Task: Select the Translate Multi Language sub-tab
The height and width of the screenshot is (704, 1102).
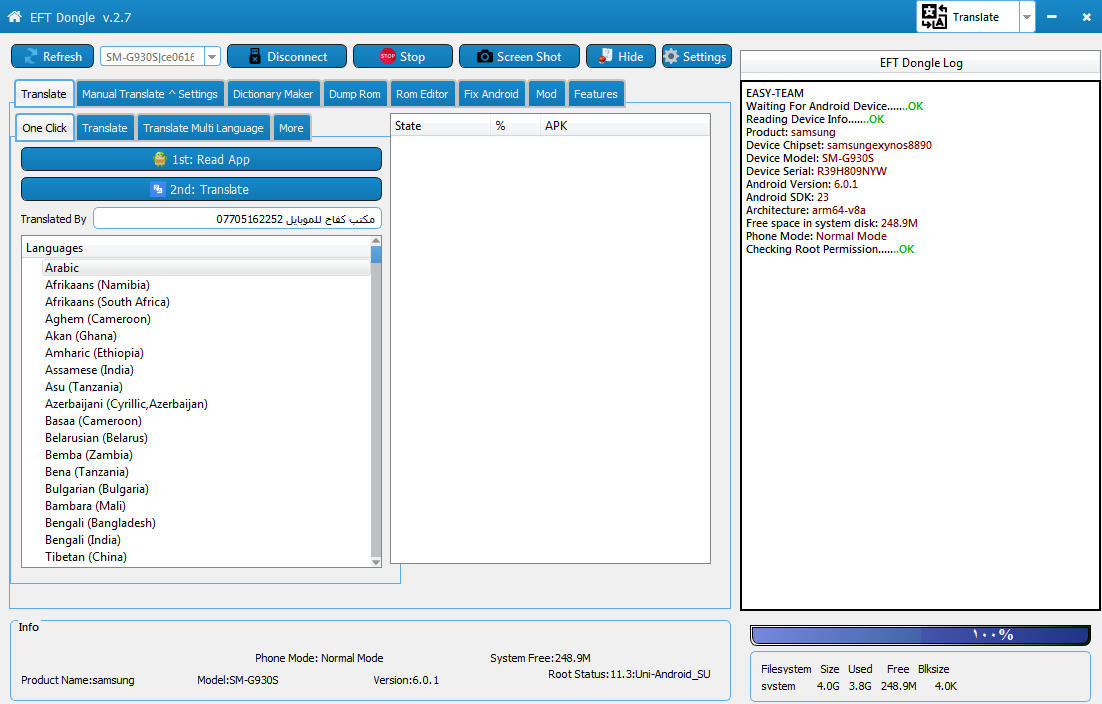Action: click(203, 128)
